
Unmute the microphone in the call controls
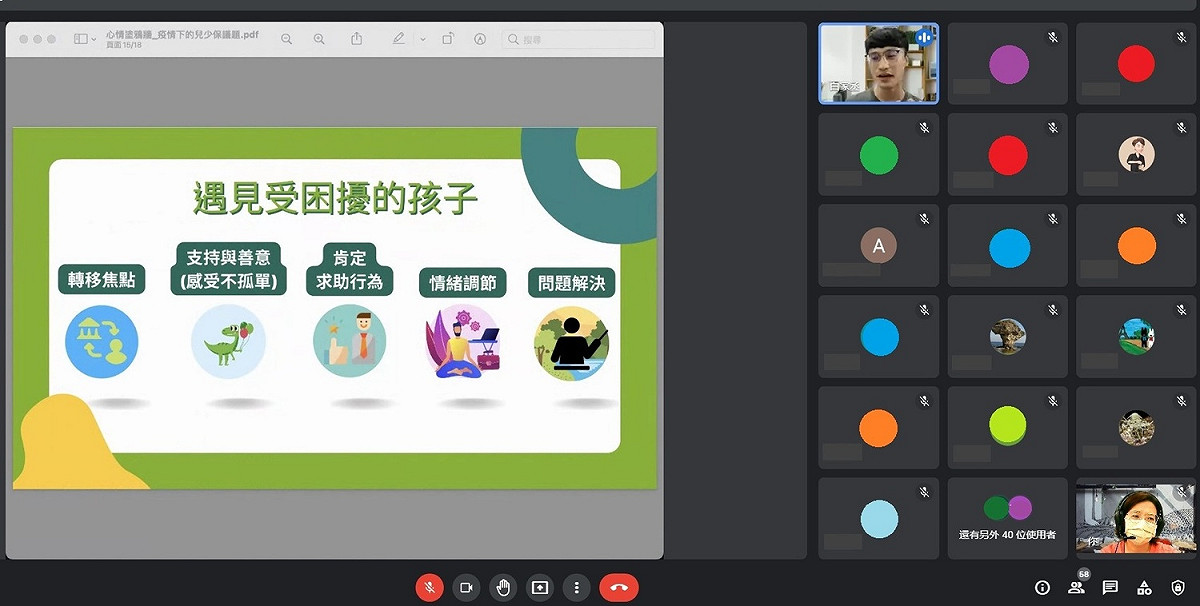429,588
